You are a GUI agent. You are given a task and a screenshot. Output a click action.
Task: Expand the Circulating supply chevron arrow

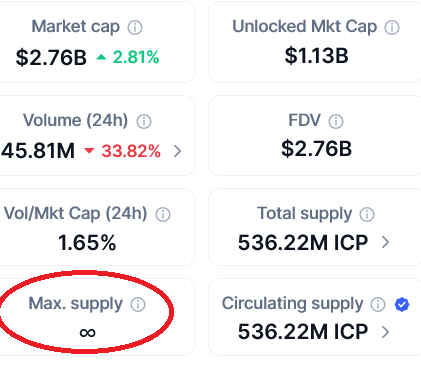(385, 332)
